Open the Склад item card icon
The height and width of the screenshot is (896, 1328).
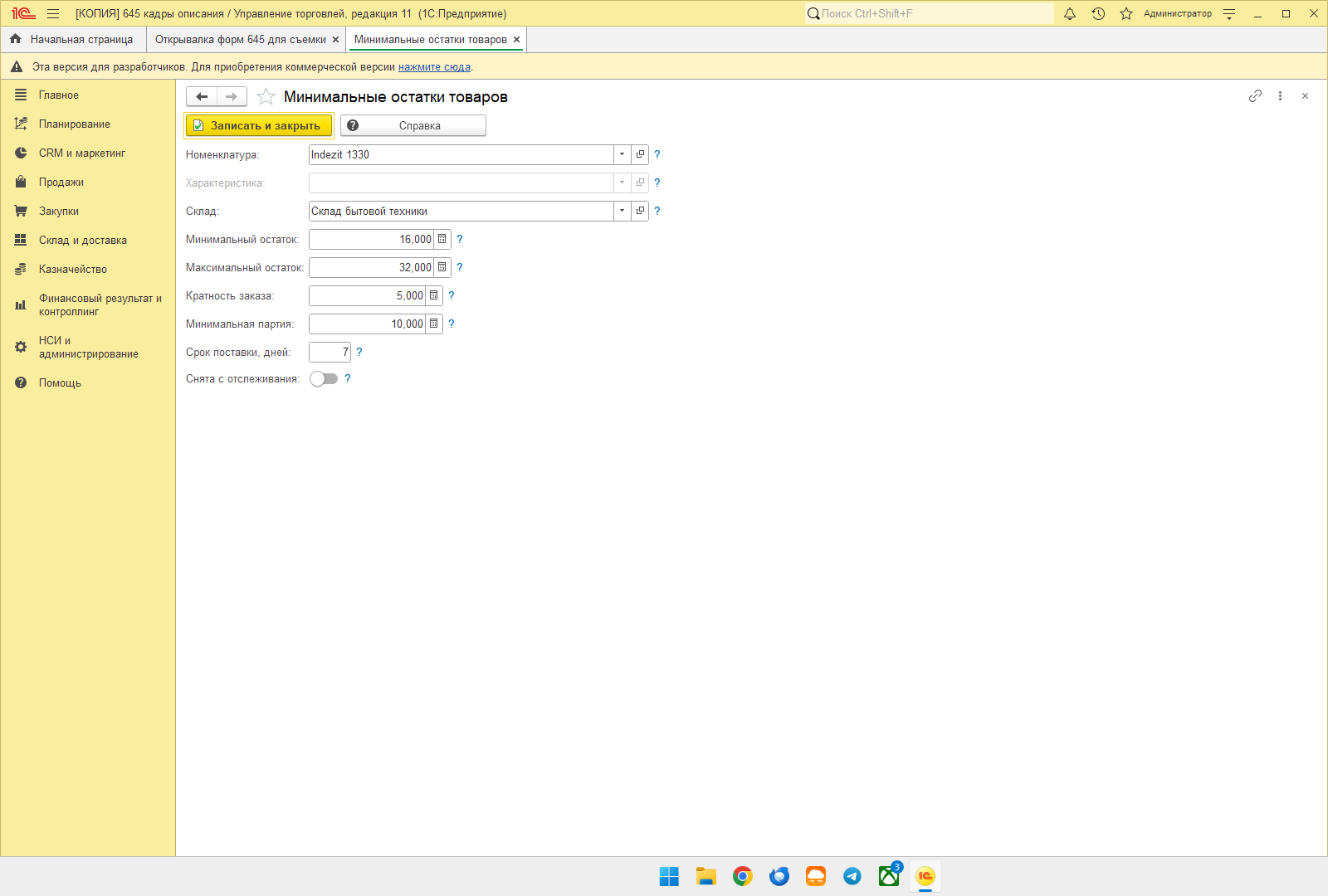point(640,211)
